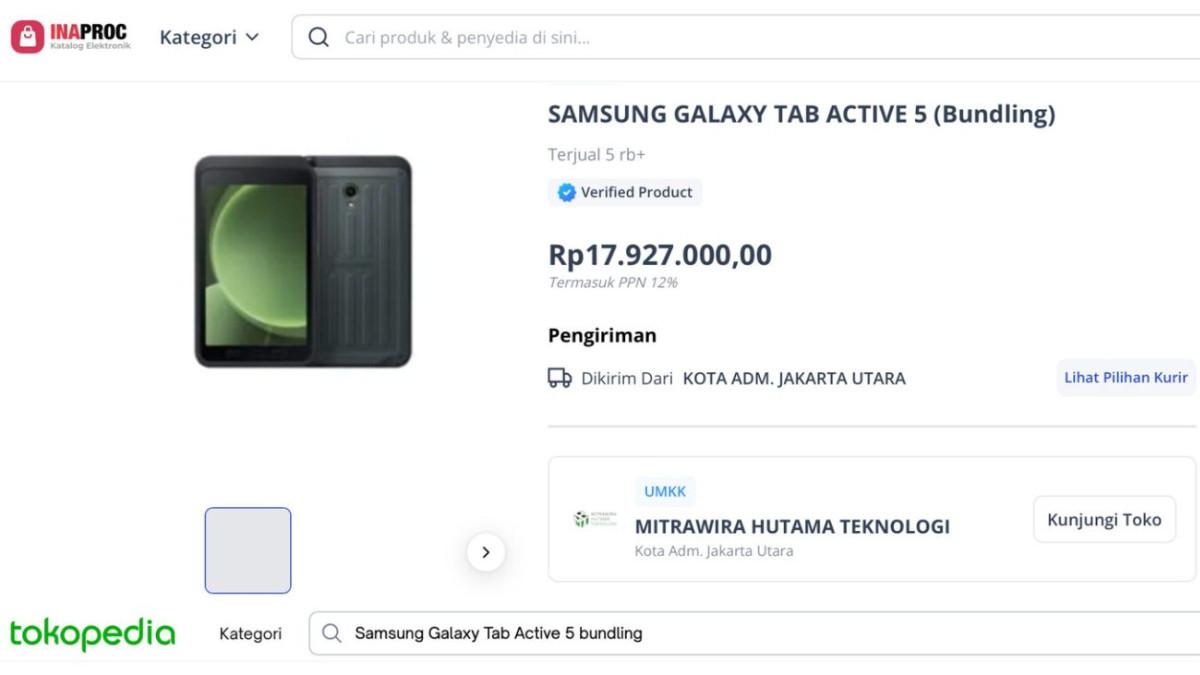The width and height of the screenshot is (1200, 675).
Task: Click the INAPROC search magnifier icon
Action: (318, 38)
